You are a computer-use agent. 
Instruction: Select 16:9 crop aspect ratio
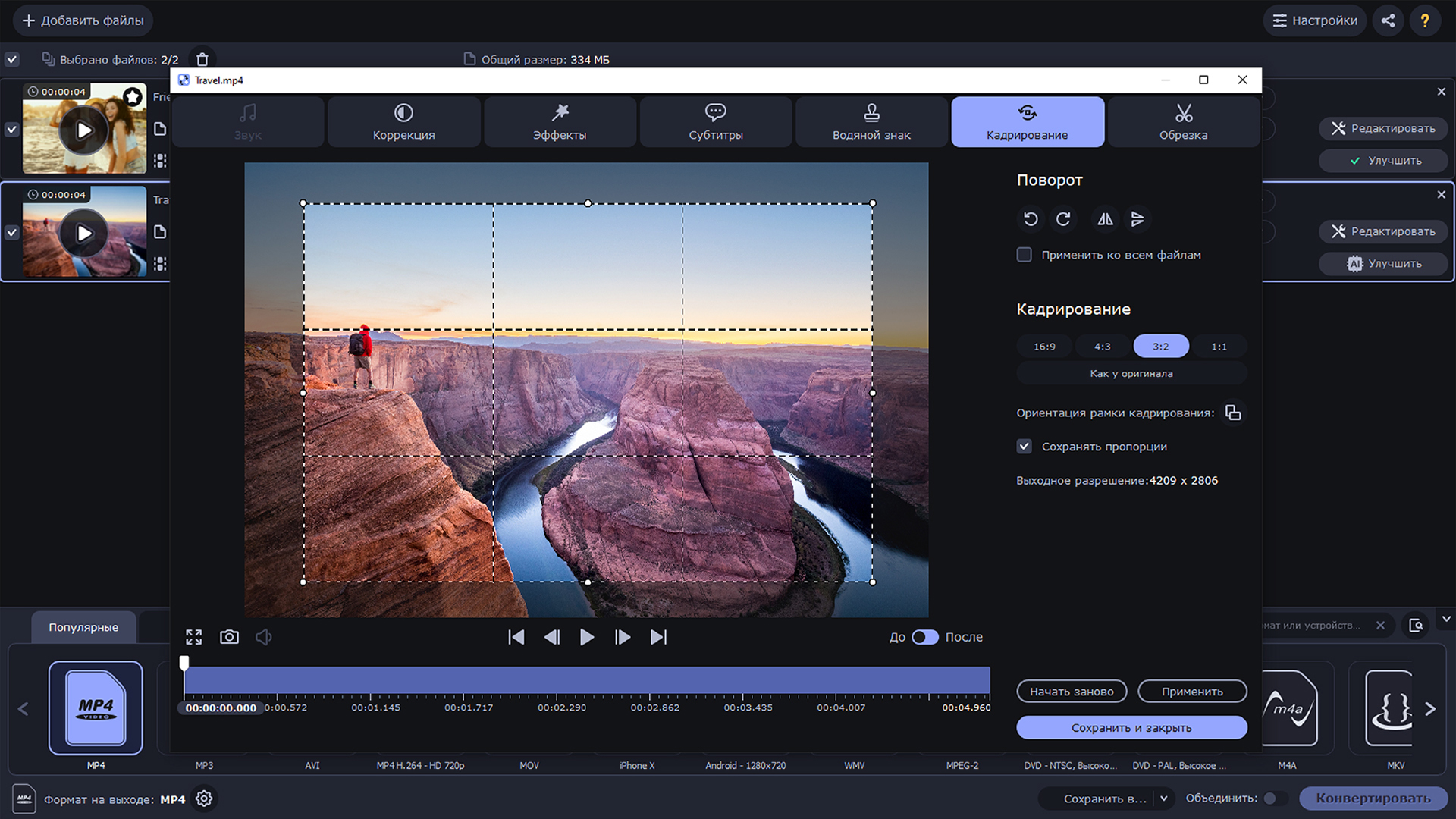click(1043, 346)
